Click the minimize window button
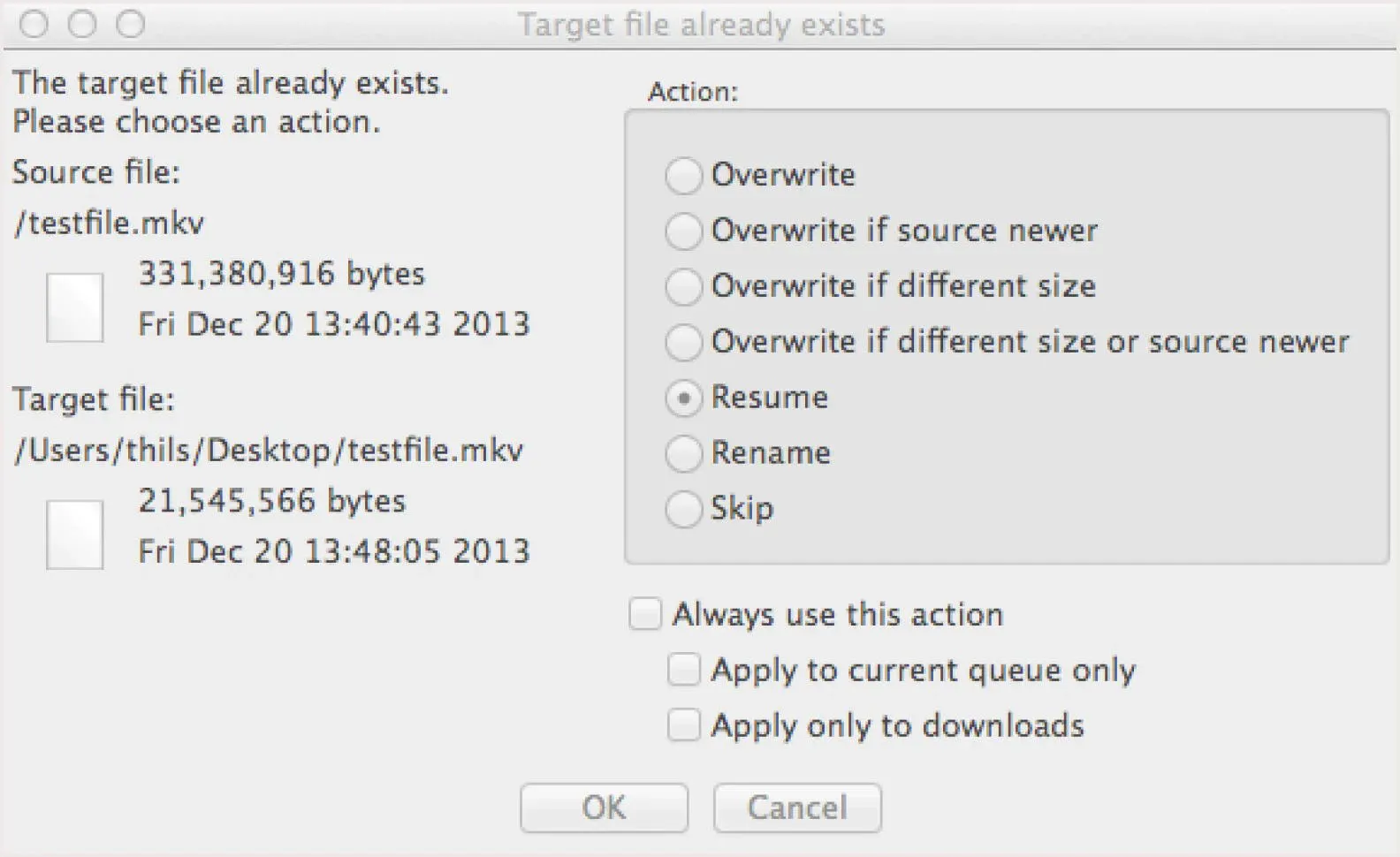This screenshot has width=1400, height=857. tap(82, 24)
